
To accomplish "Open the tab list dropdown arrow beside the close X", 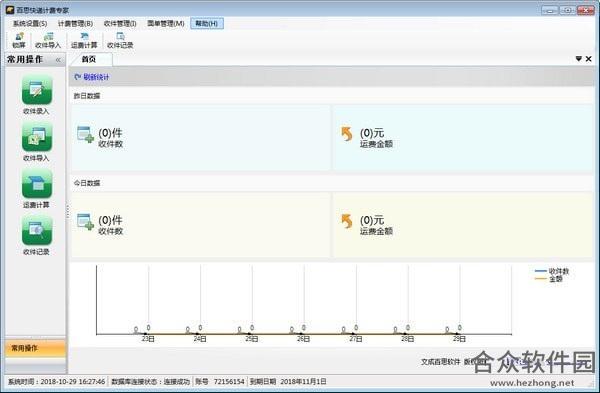I will pyautogui.click(x=579, y=59).
